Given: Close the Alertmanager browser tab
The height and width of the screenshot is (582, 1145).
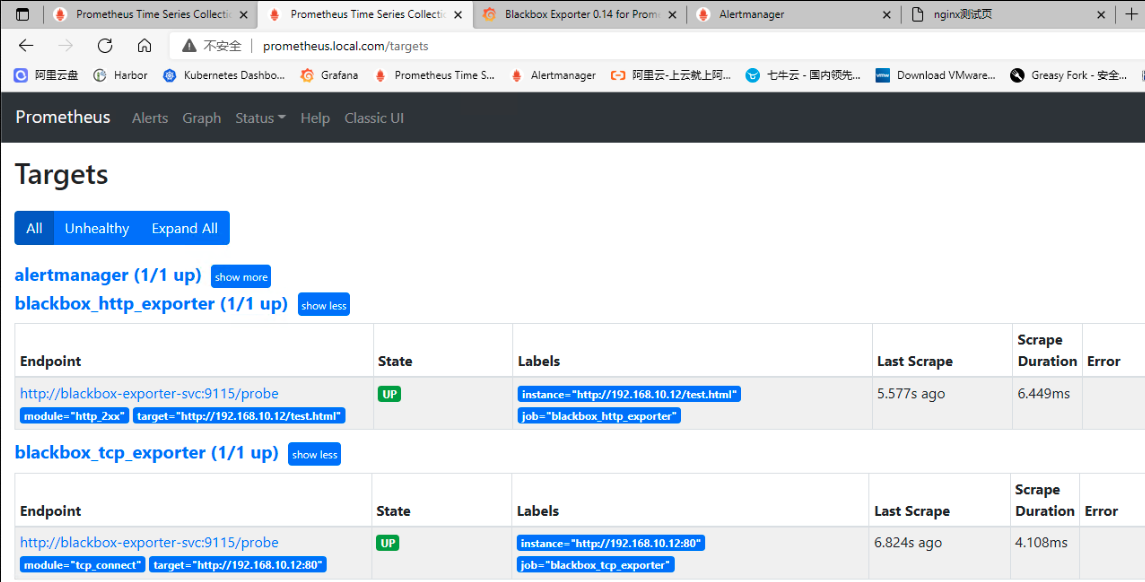Looking at the screenshot, I should pyautogui.click(x=886, y=15).
